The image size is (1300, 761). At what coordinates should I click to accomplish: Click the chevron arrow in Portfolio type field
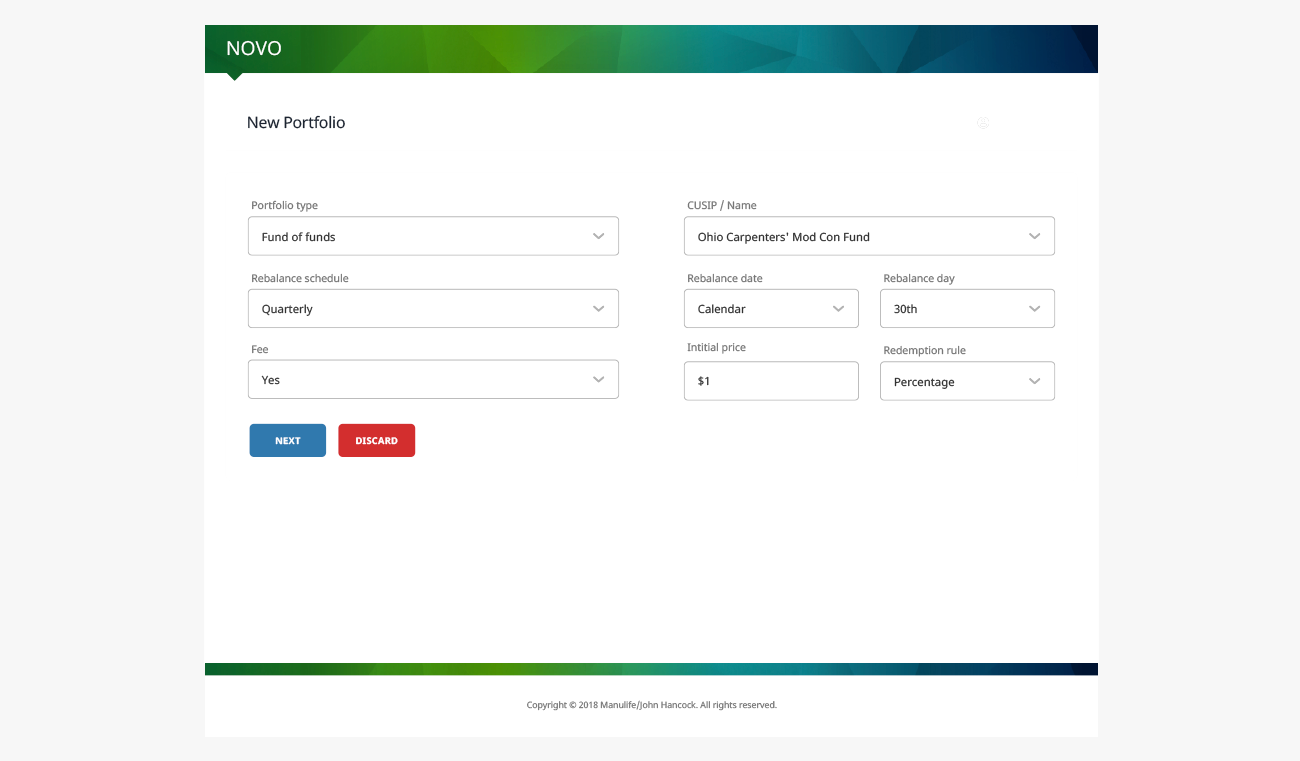[x=598, y=237]
